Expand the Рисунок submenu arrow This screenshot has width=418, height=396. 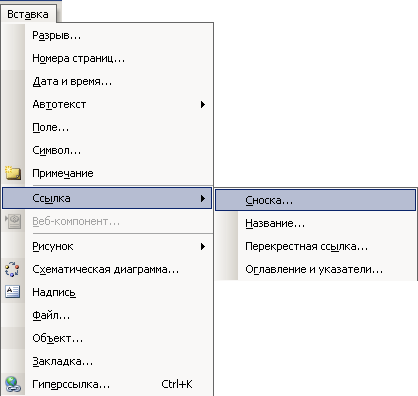click(203, 247)
